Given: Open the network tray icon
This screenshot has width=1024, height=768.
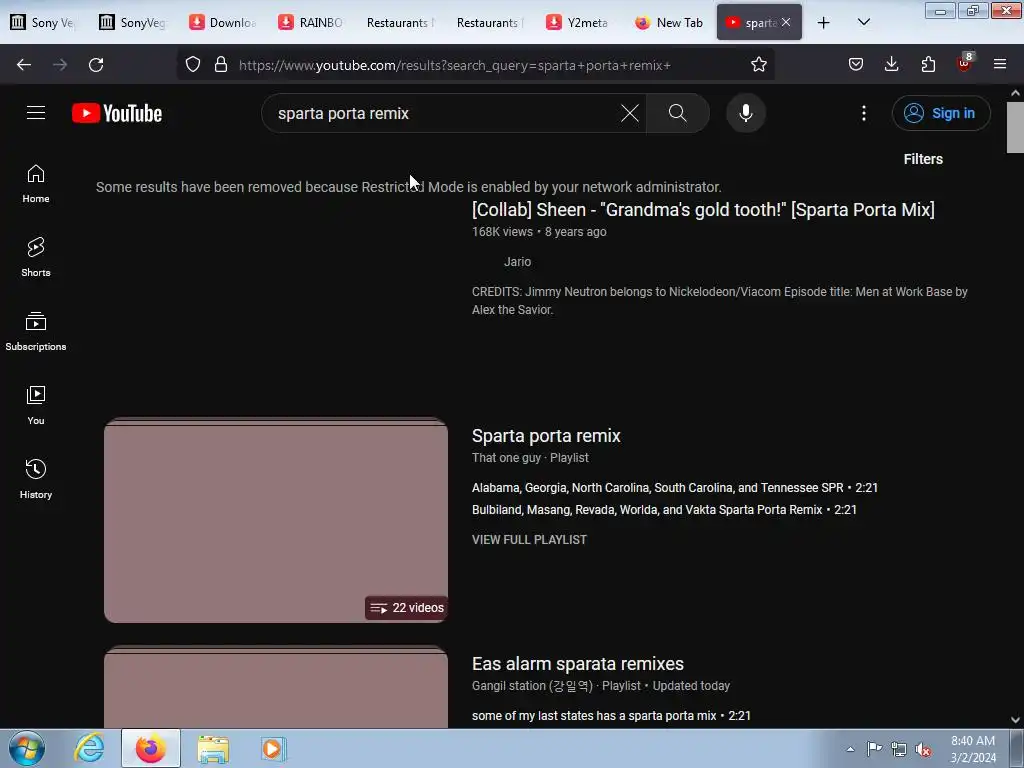Looking at the screenshot, I should [x=899, y=749].
